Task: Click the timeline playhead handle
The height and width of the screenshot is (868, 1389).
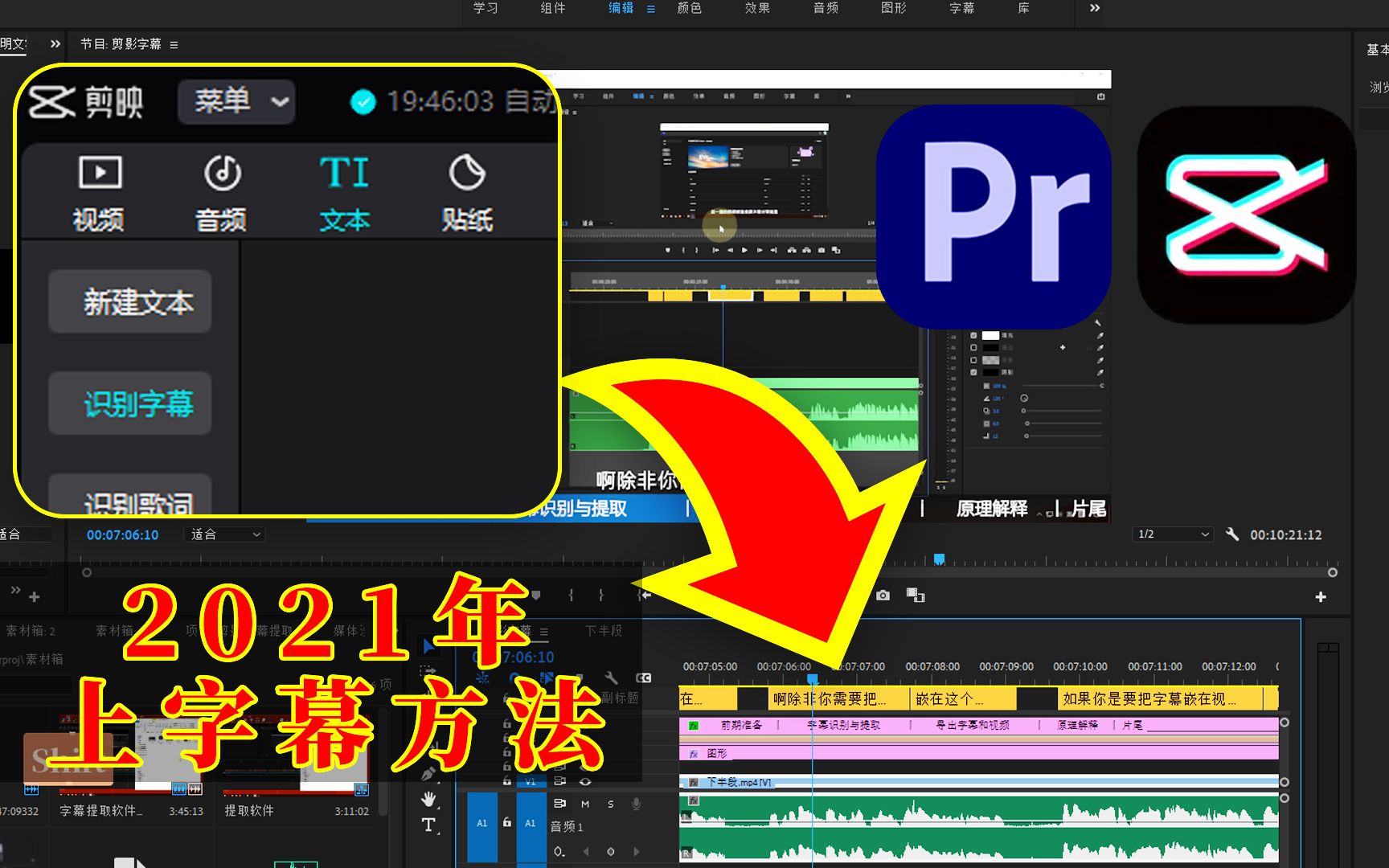Action: (x=813, y=679)
